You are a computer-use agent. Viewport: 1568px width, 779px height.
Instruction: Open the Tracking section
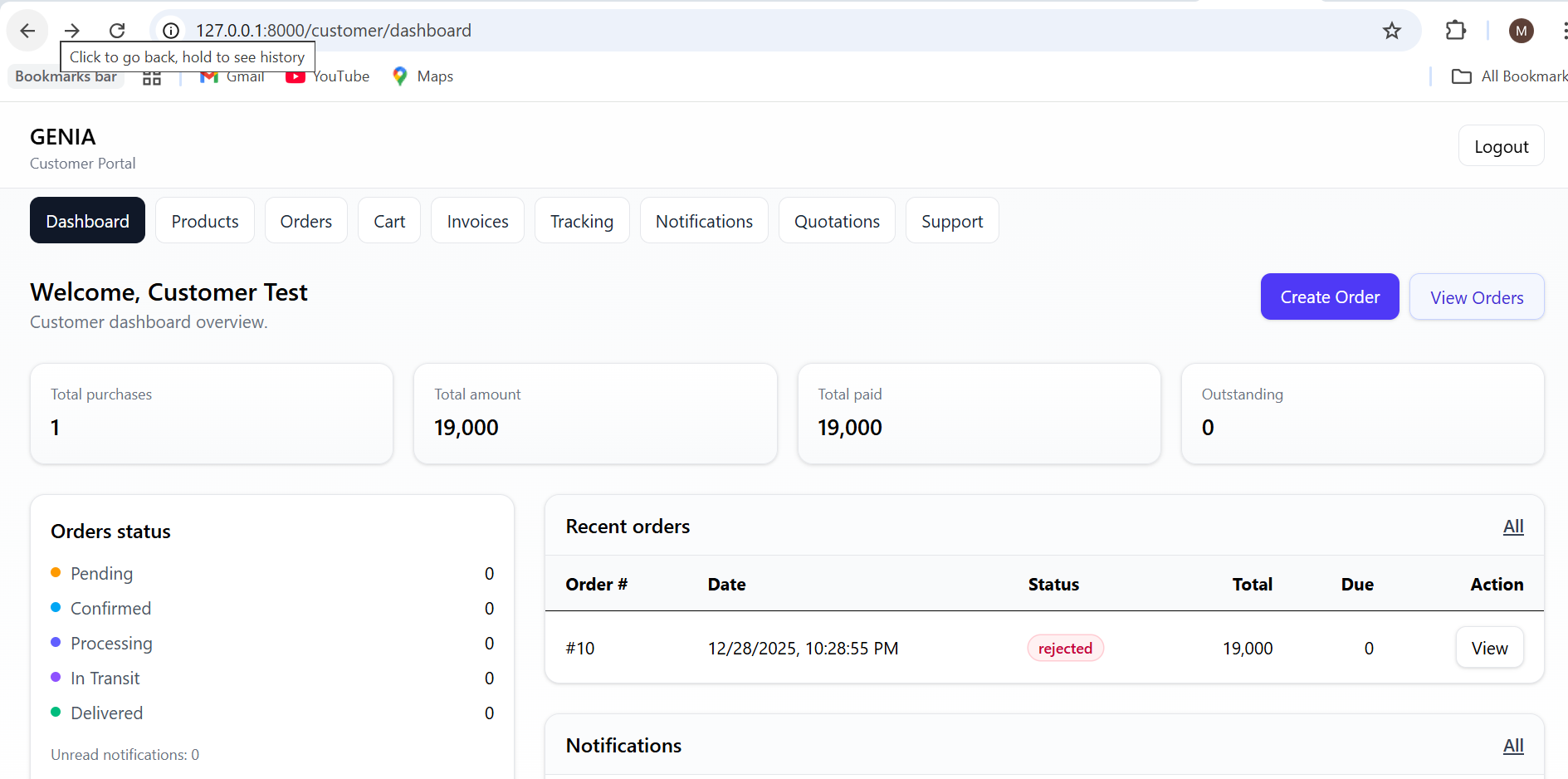[x=582, y=220]
